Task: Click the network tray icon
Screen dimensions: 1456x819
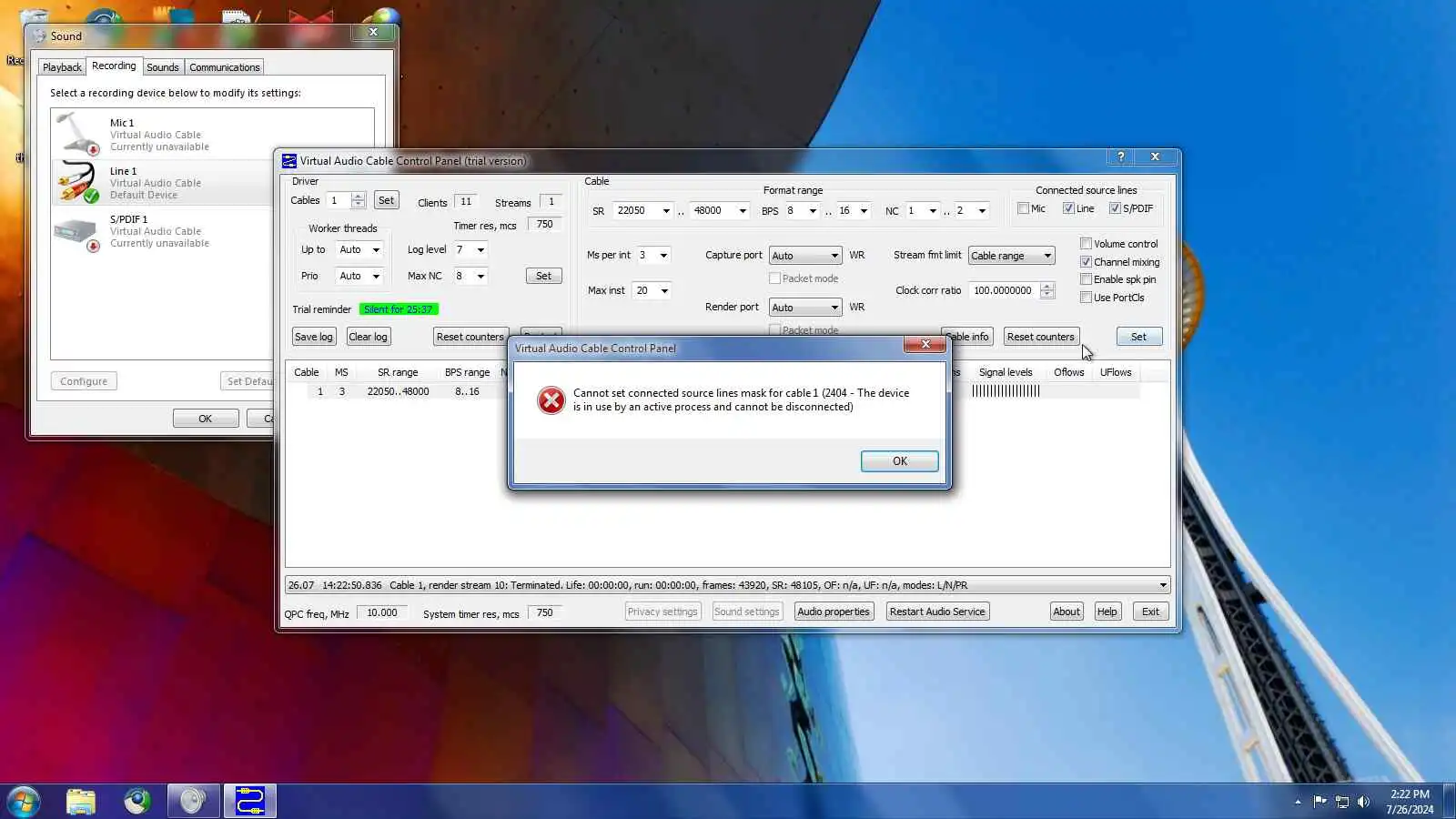Action: [x=1341, y=802]
